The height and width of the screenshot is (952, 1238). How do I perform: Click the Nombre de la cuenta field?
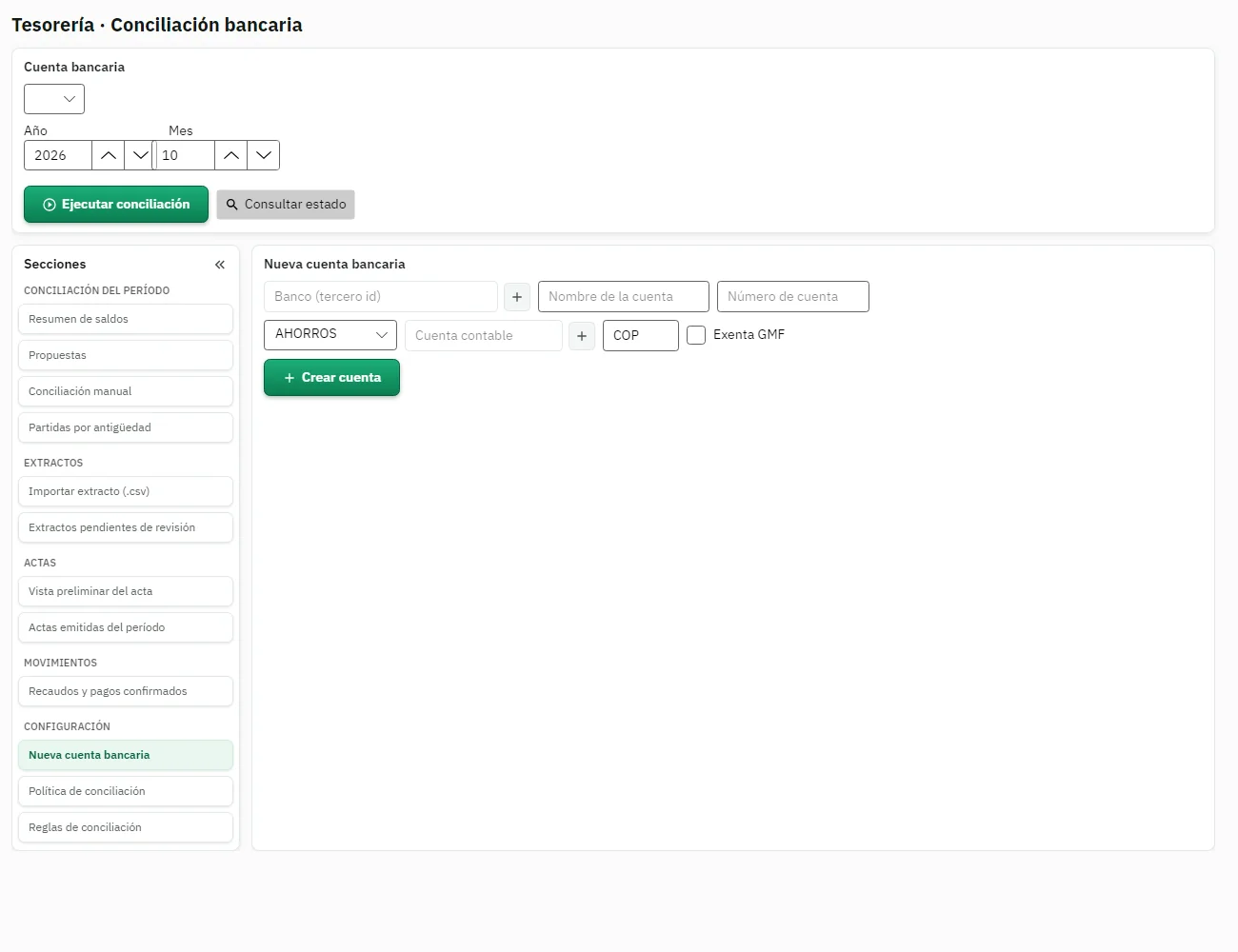[x=624, y=297]
